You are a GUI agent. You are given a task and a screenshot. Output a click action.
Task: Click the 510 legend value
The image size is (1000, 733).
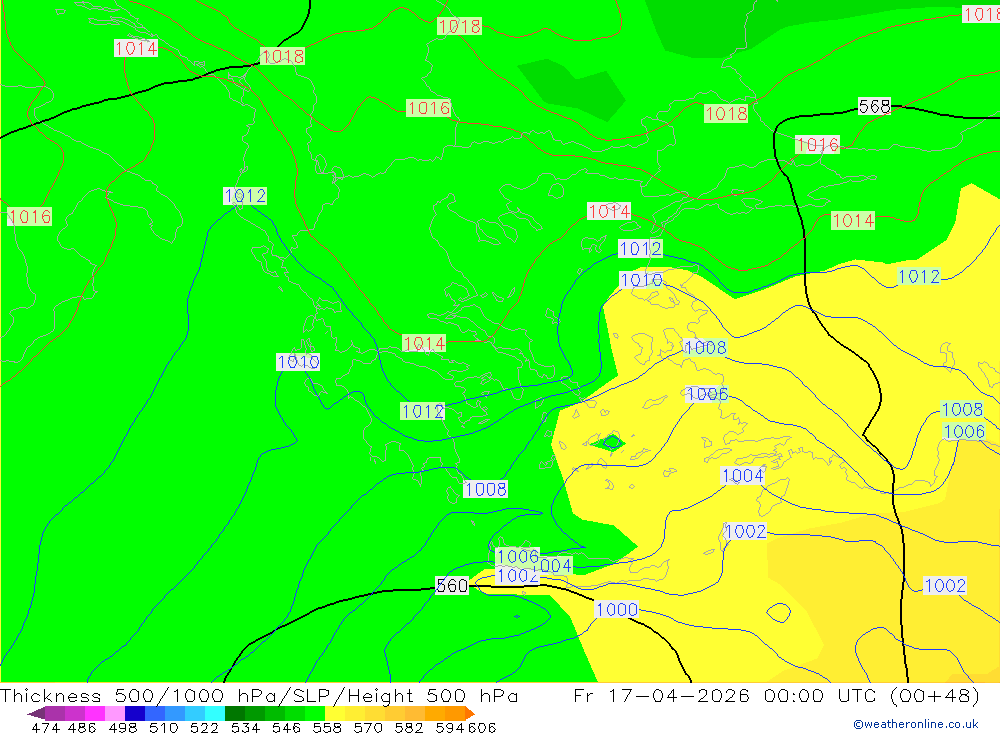(x=163, y=727)
